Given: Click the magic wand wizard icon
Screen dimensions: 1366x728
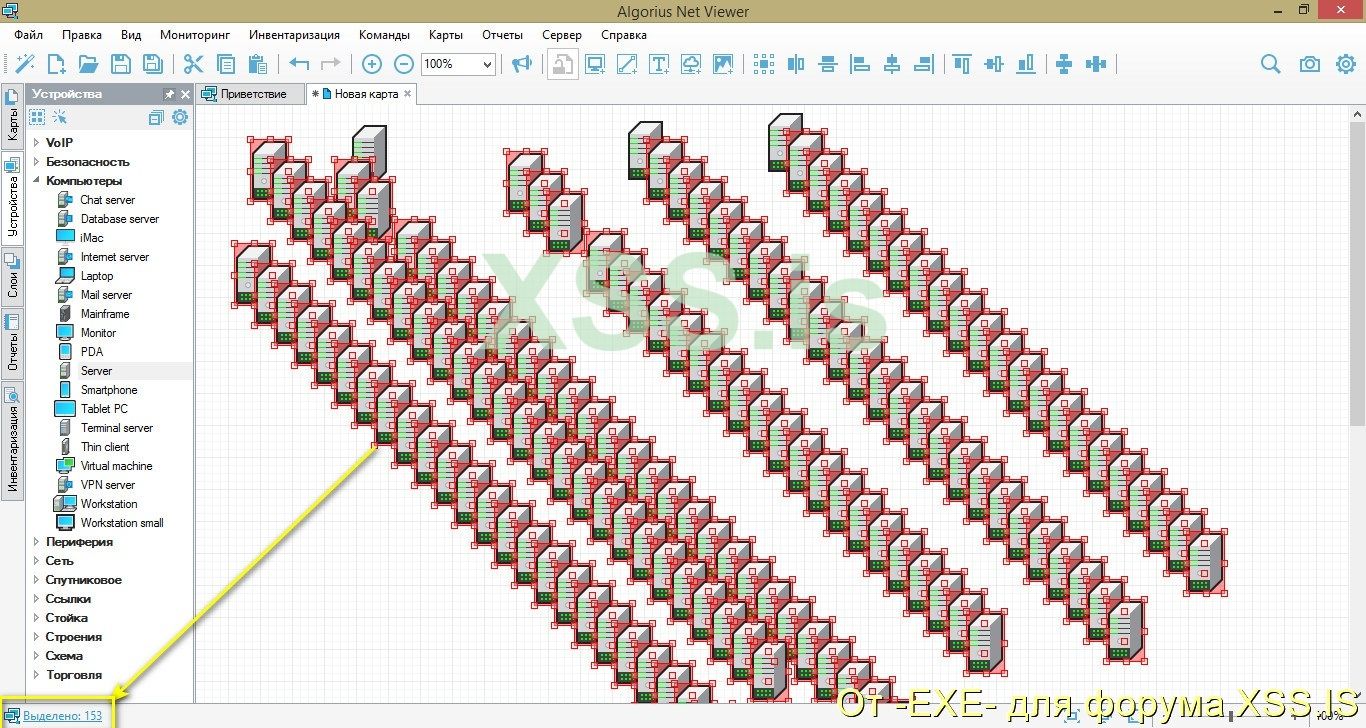Looking at the screenshot, I should point(24,64).
